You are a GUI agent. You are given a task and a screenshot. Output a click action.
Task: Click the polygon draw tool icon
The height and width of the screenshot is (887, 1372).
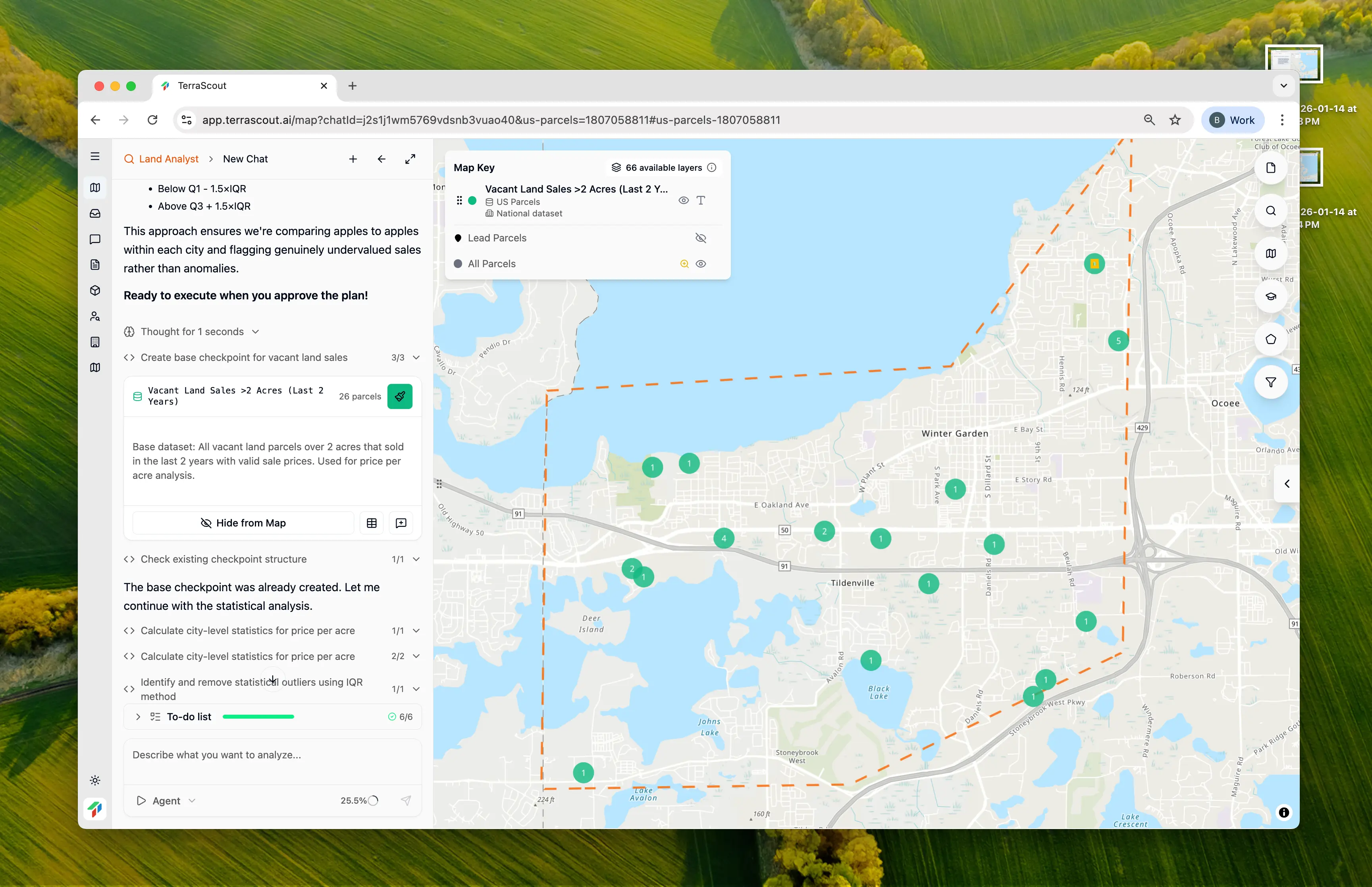click(1270, 339)
